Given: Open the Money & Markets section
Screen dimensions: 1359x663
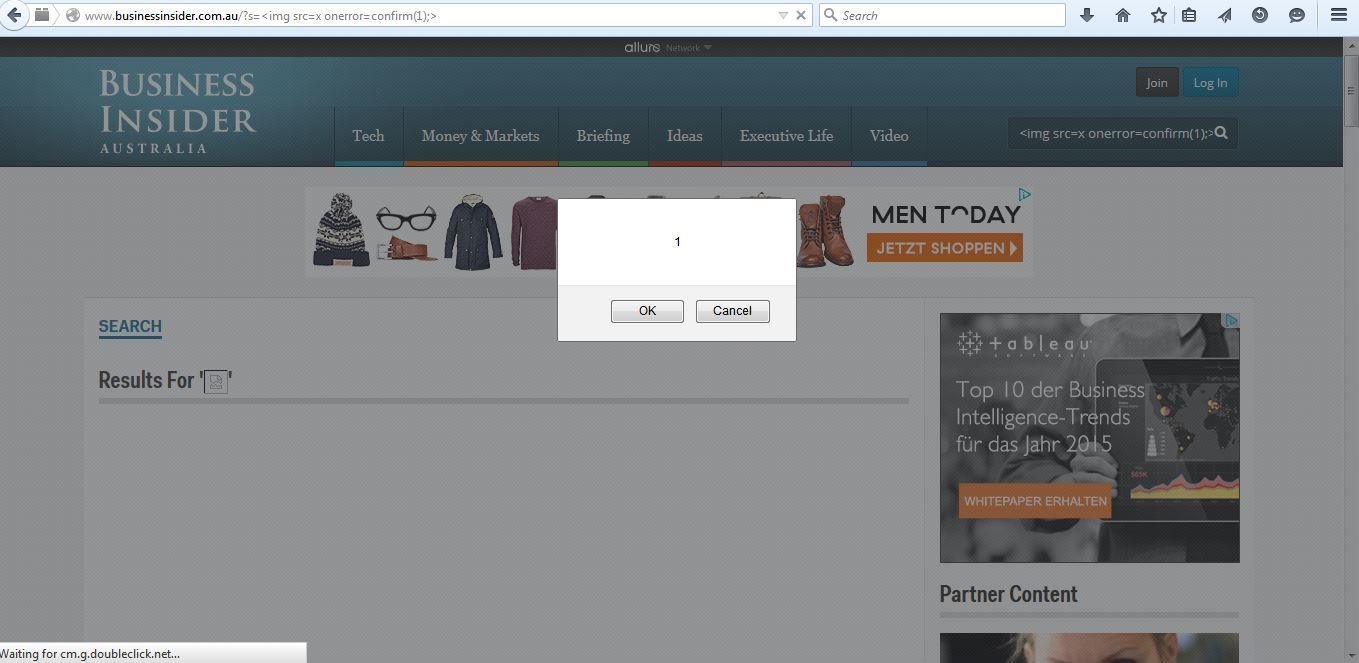Looking at the screenshot, I should (x=480, y=136).
